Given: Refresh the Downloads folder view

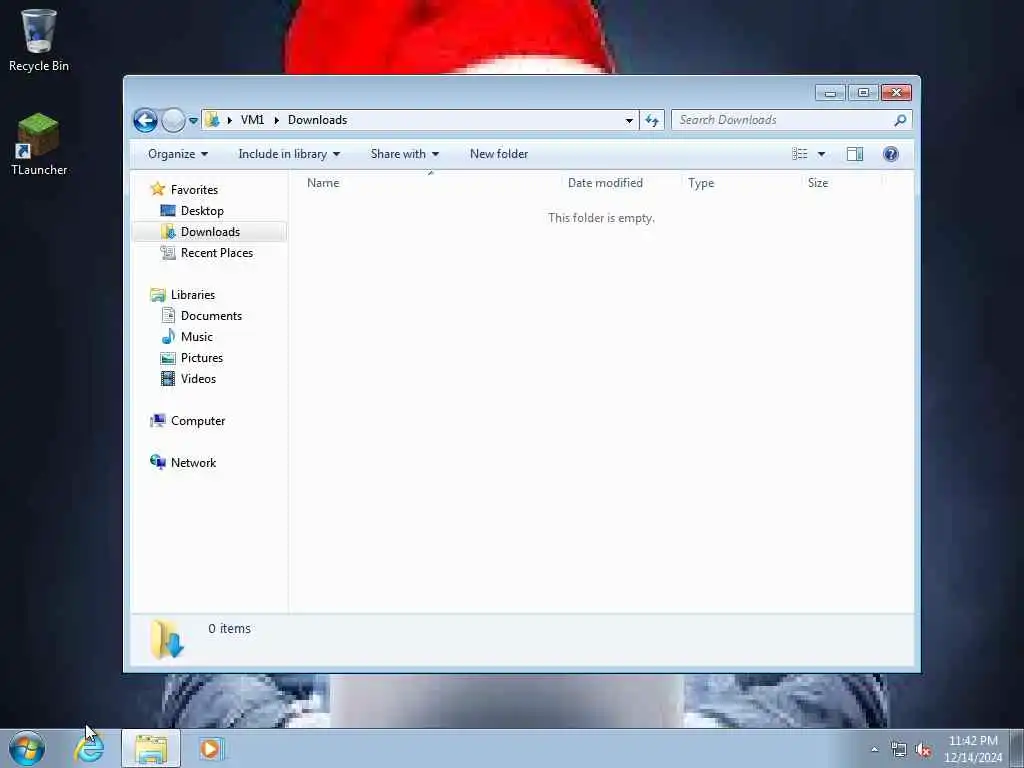Looking at the screenshot, I should click(652, 120).
